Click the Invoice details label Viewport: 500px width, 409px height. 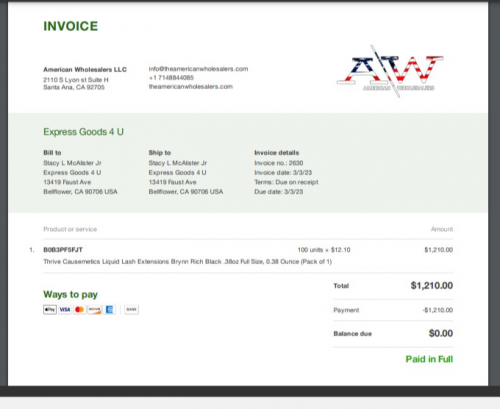click(x=277, y=153)
